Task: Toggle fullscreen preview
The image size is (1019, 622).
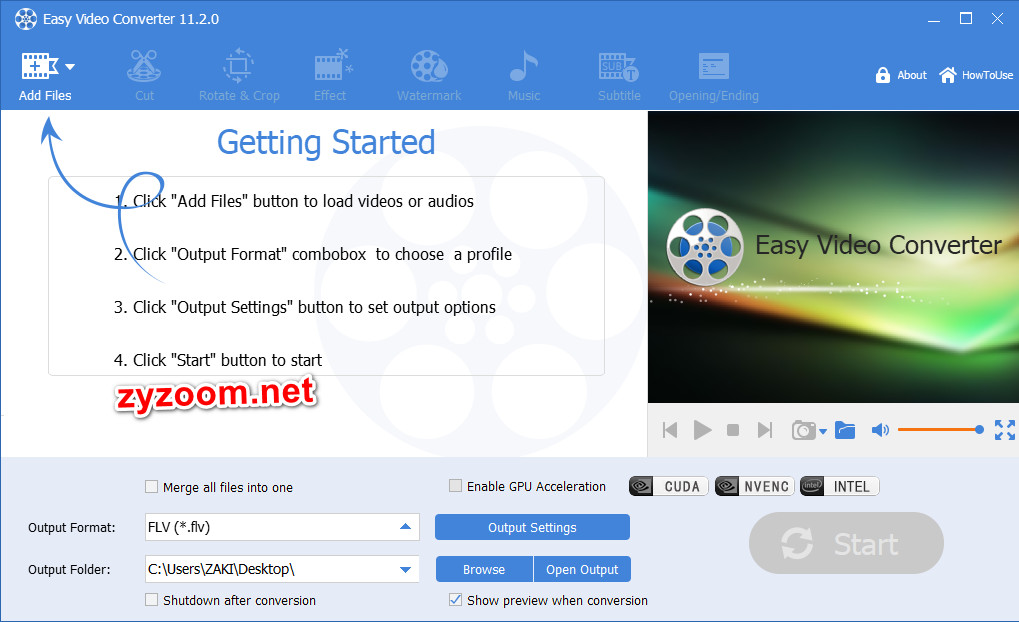Action: pos(1005,430)
